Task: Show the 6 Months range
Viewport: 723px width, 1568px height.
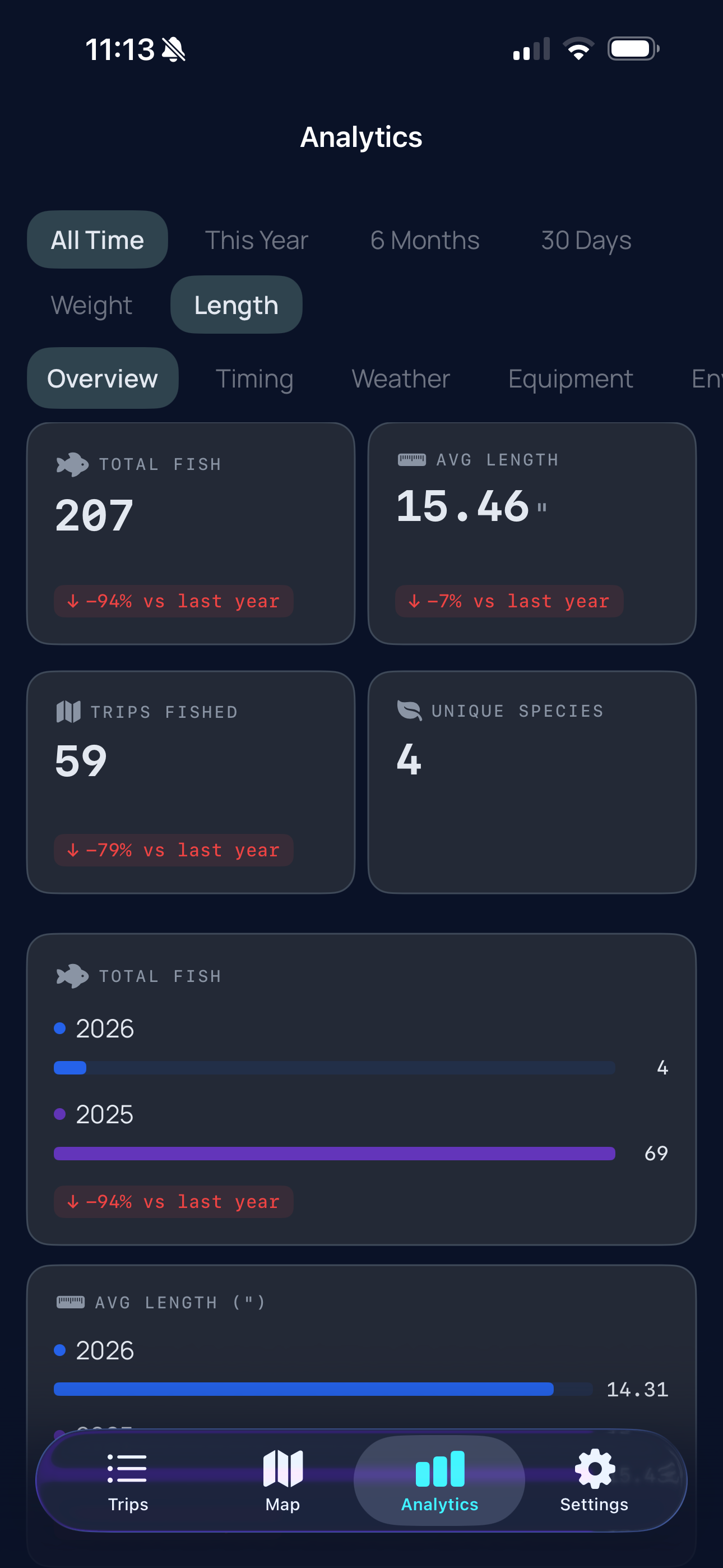Action: pos(425,240)
